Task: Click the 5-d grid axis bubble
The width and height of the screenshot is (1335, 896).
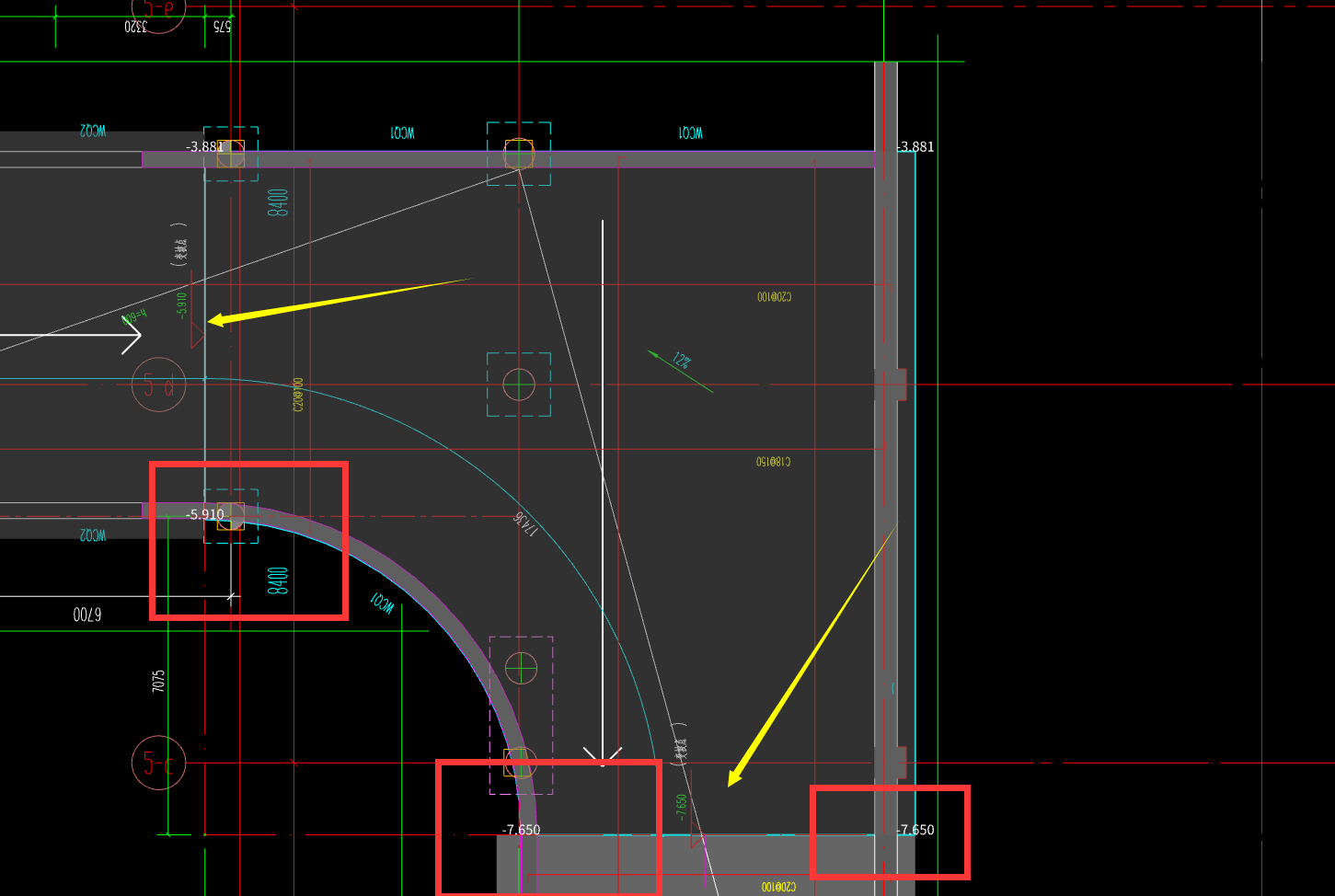Action: (x=159, y=385)
